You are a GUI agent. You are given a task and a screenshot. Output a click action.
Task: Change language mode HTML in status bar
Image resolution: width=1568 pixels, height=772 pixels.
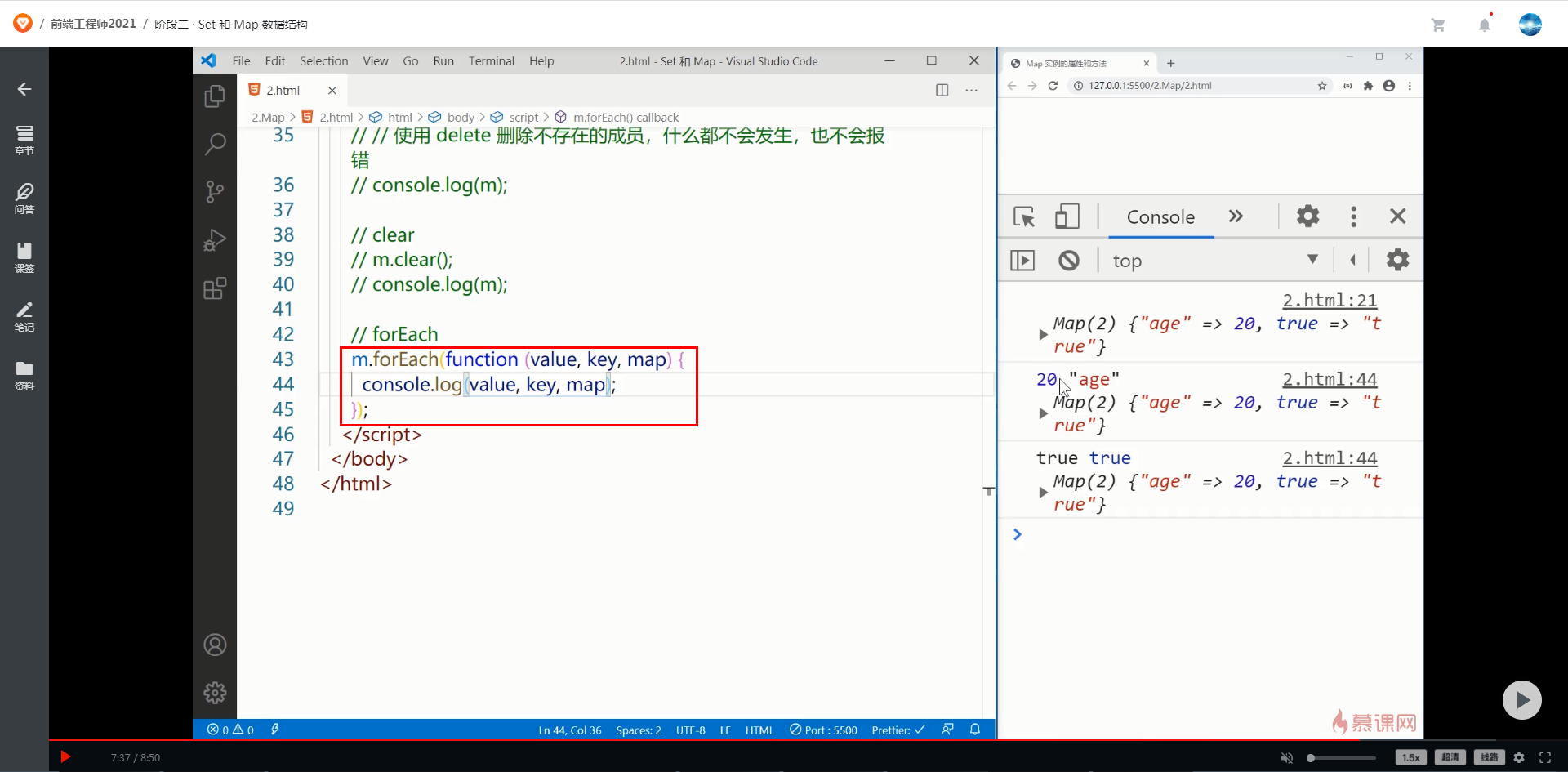759,730
